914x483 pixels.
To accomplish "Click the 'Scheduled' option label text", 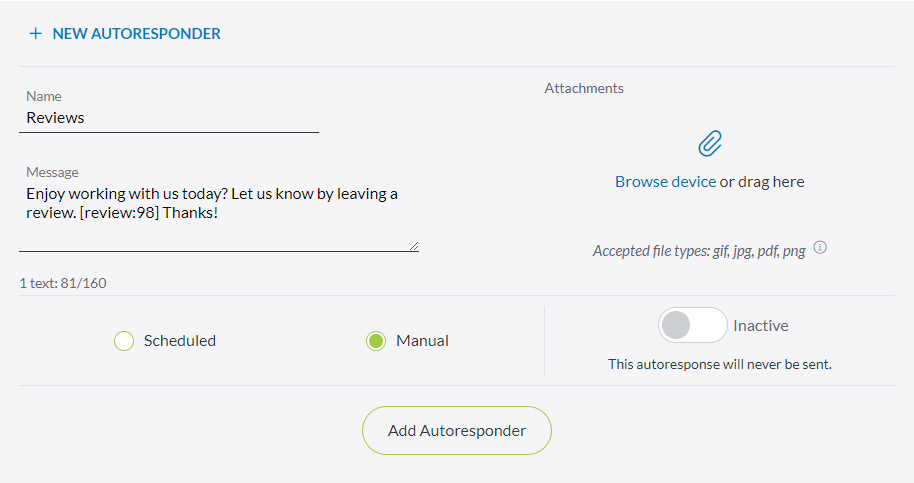I will (180, 341).
